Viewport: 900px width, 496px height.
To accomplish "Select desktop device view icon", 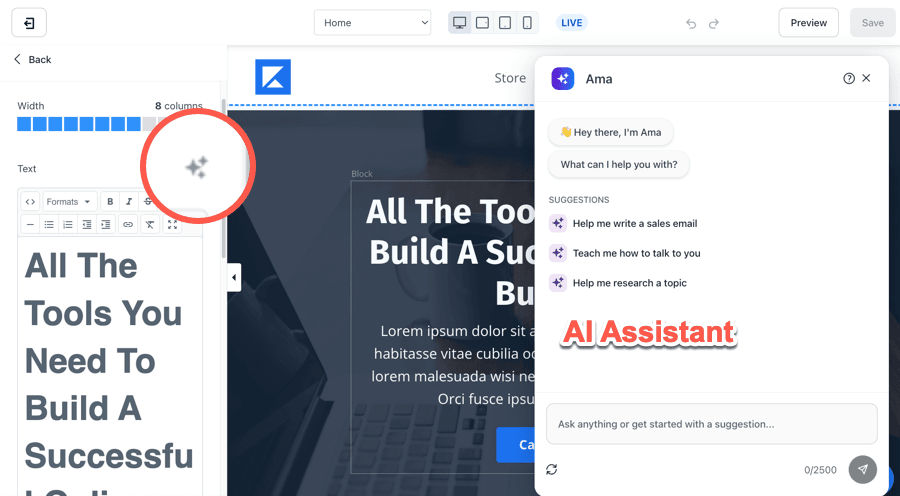I will 459,23.
